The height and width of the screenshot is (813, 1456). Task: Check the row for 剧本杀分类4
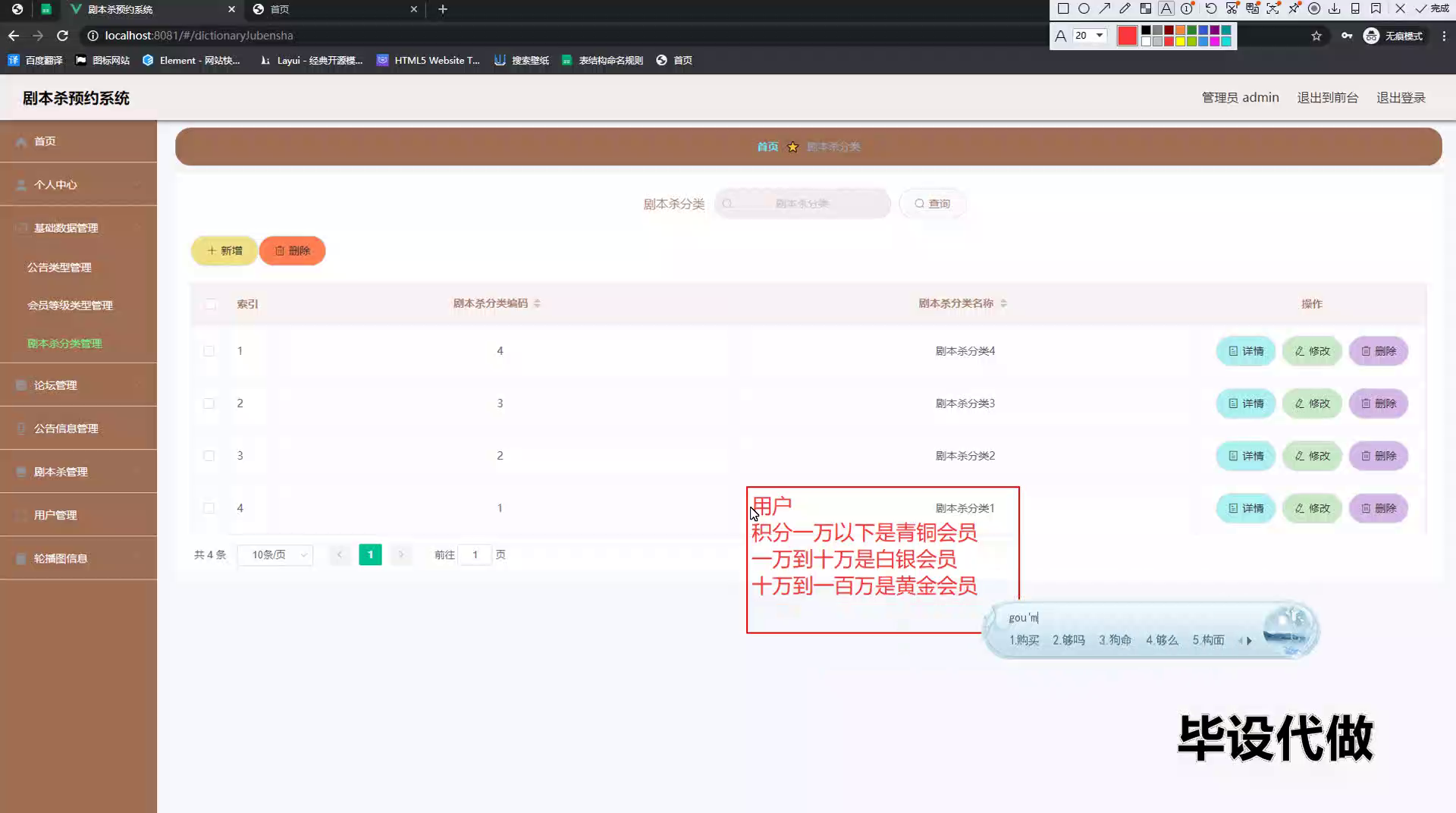pyautogui.click(x=209, y=351)
